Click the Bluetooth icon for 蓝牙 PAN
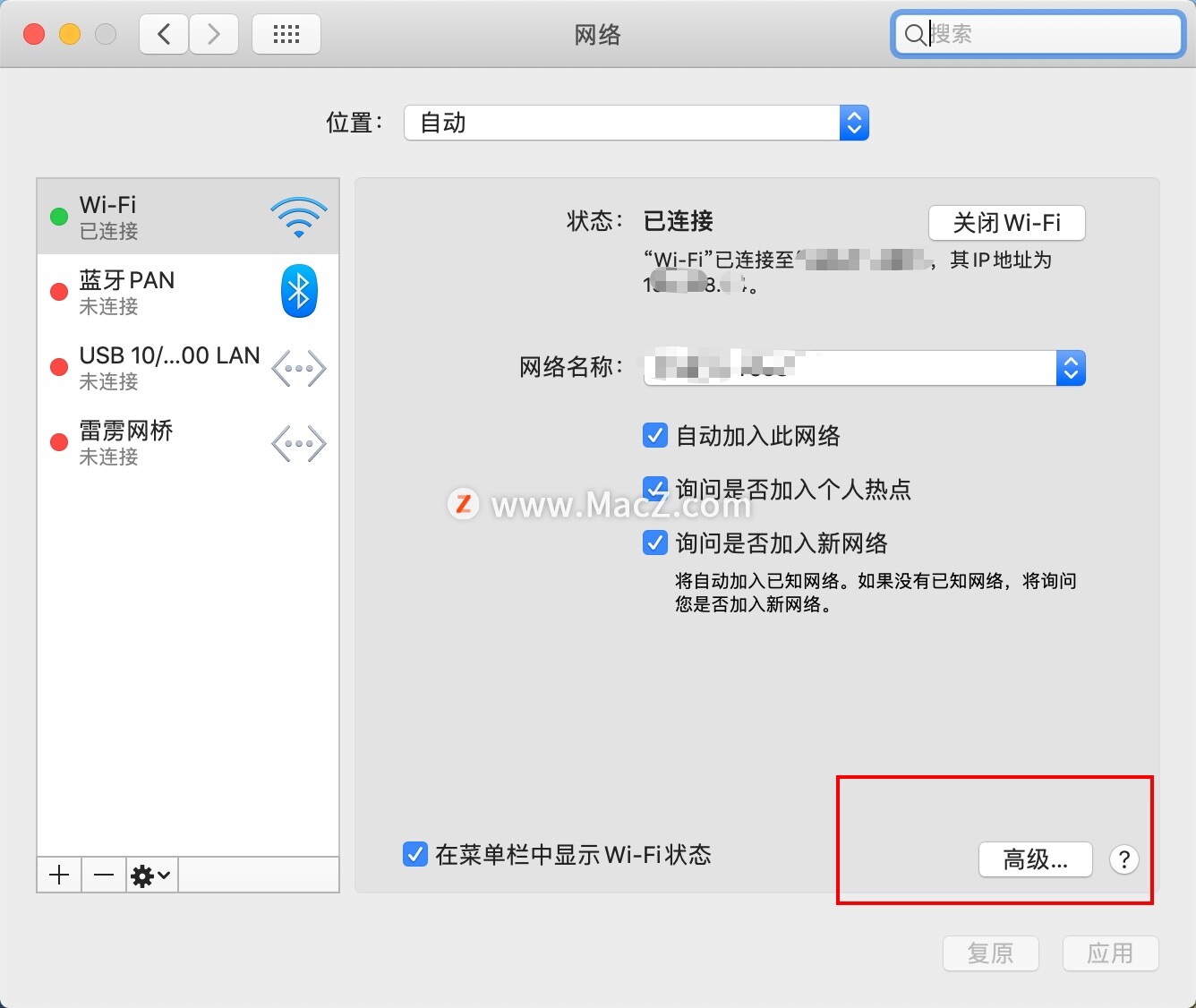1196x1008 pixels. 299,292
